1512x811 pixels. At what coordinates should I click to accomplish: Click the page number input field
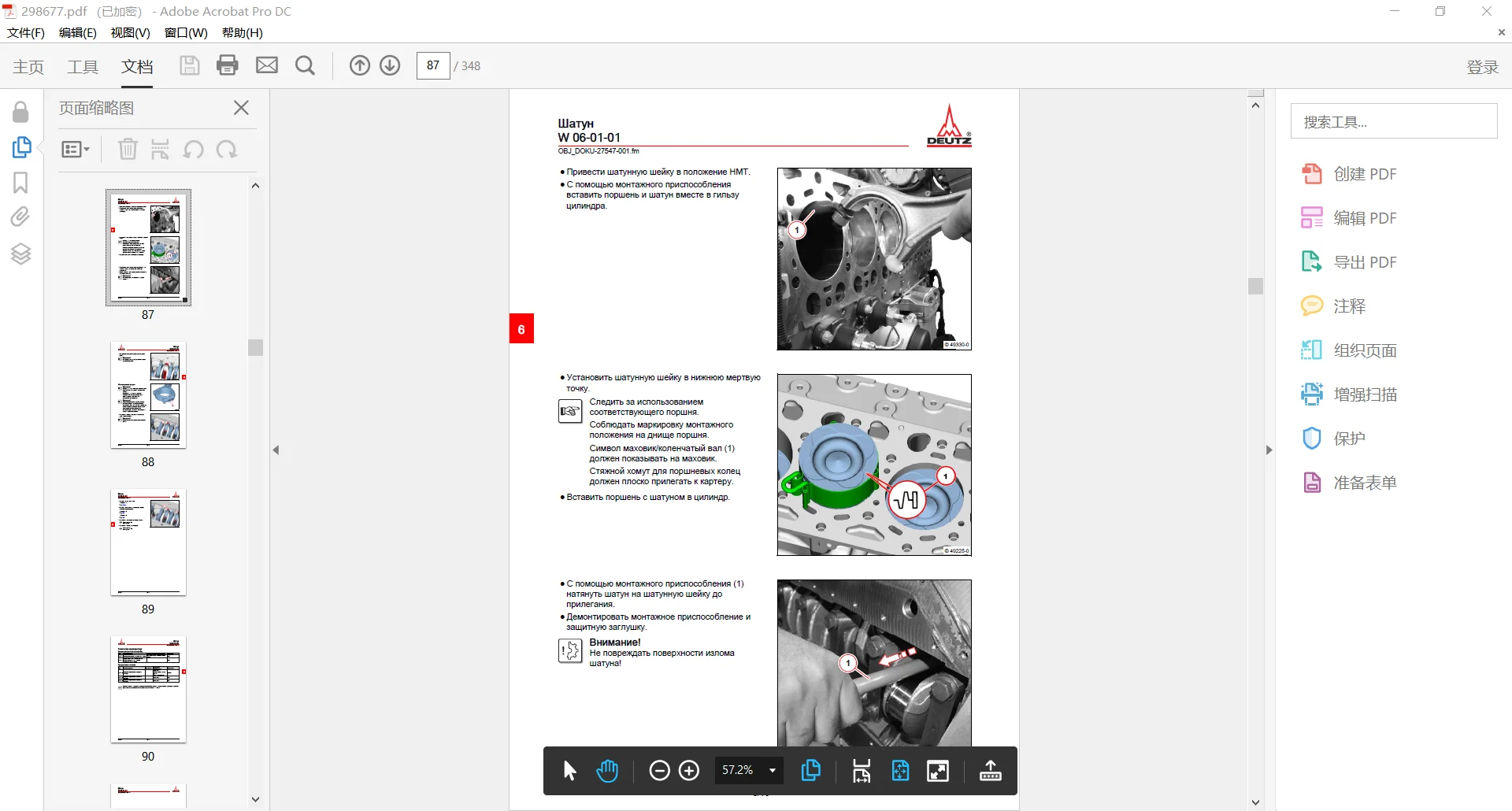[x=433, y=65]
